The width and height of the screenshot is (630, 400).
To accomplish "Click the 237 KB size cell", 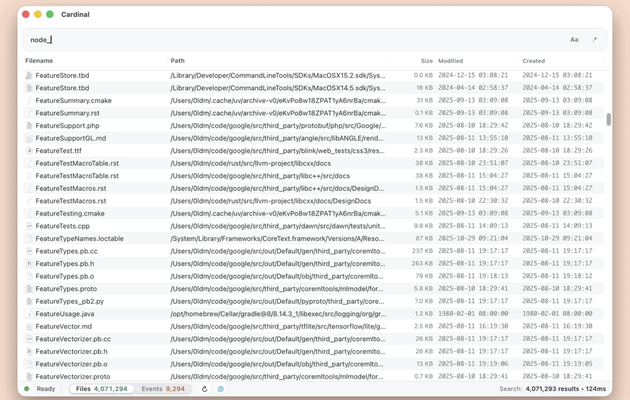I will pos(422,251).
